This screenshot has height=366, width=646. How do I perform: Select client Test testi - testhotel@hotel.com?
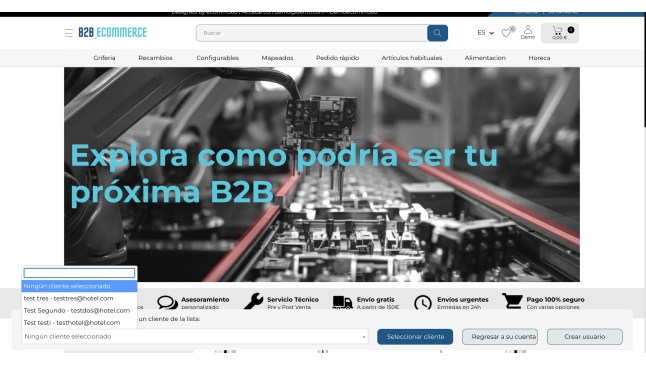79,322
